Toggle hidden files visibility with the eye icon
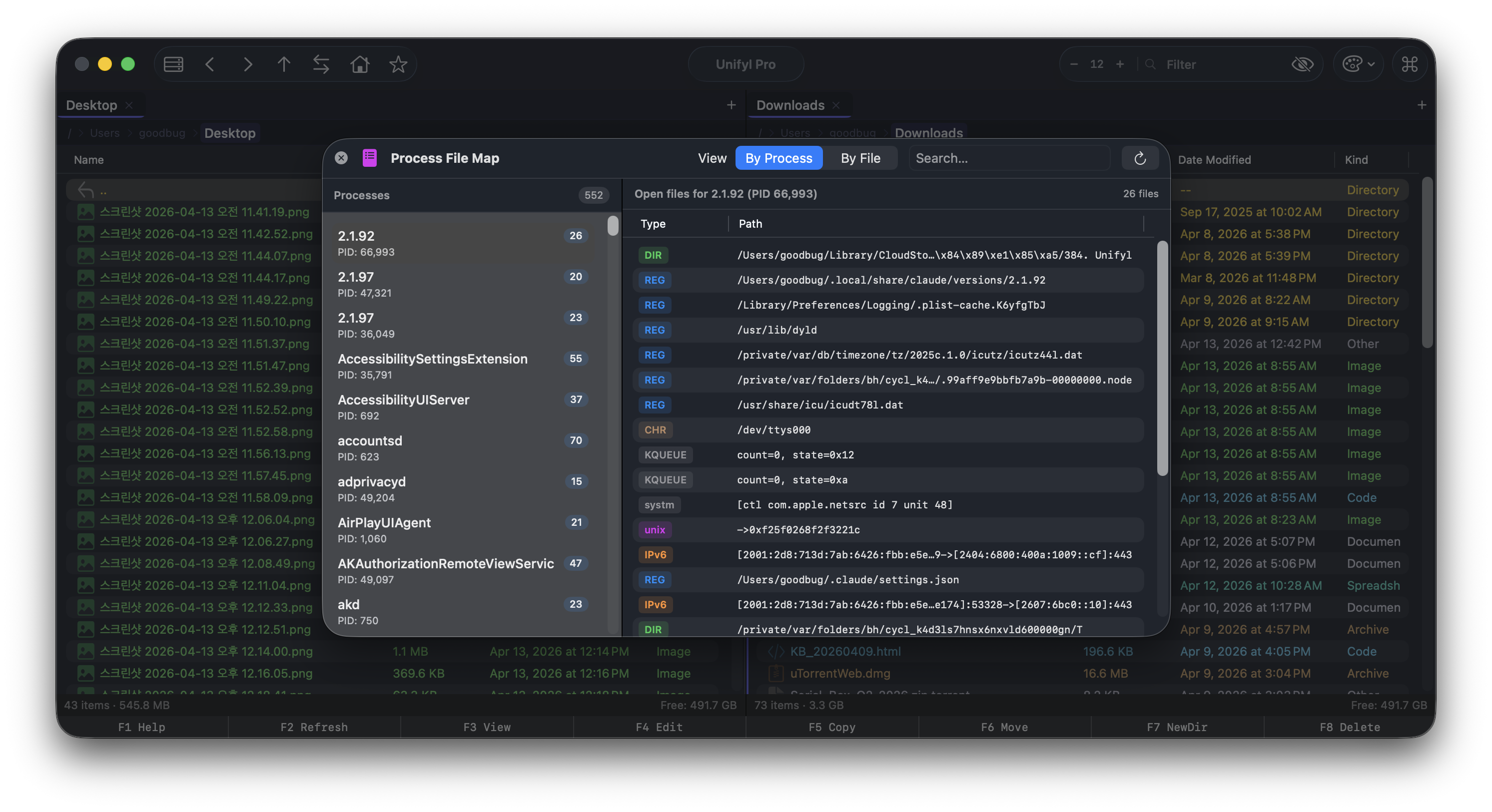 click(x=1303, y=64)
